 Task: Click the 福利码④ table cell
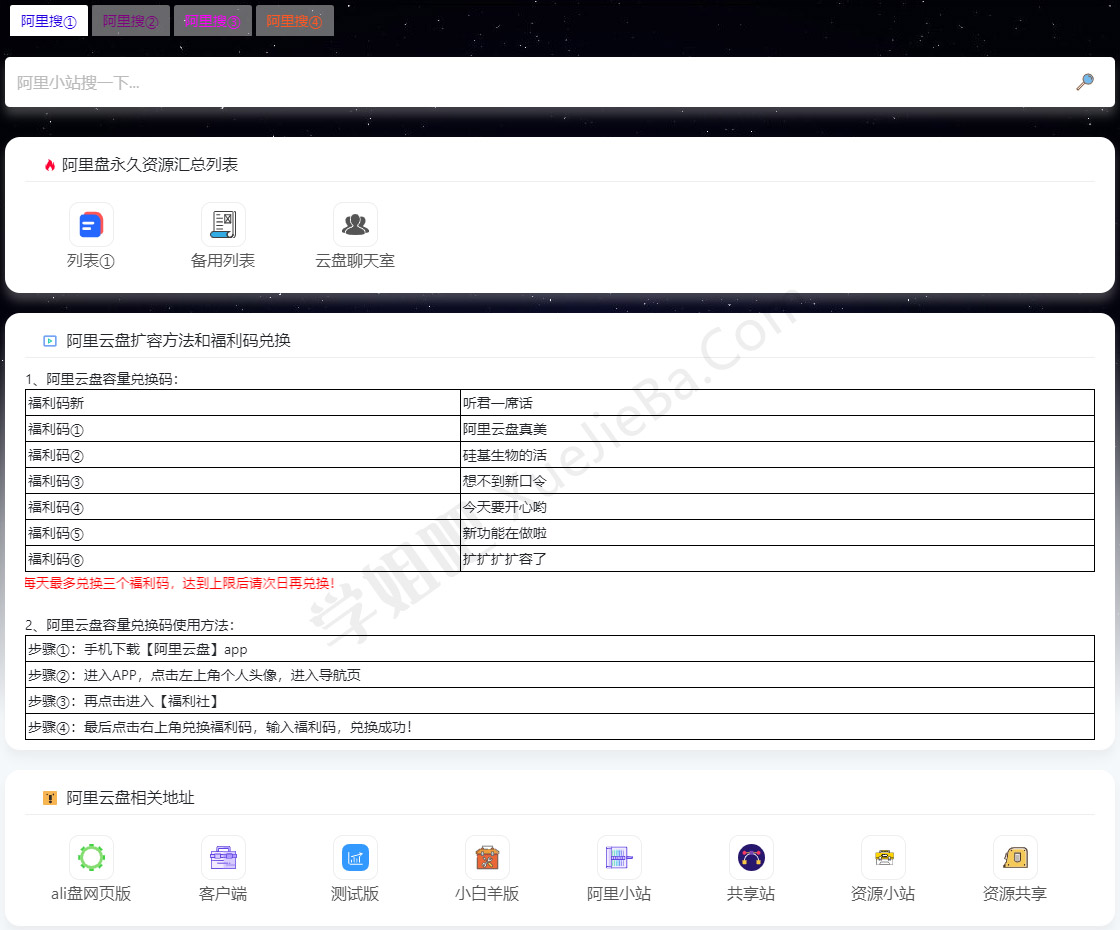point(243,506)
